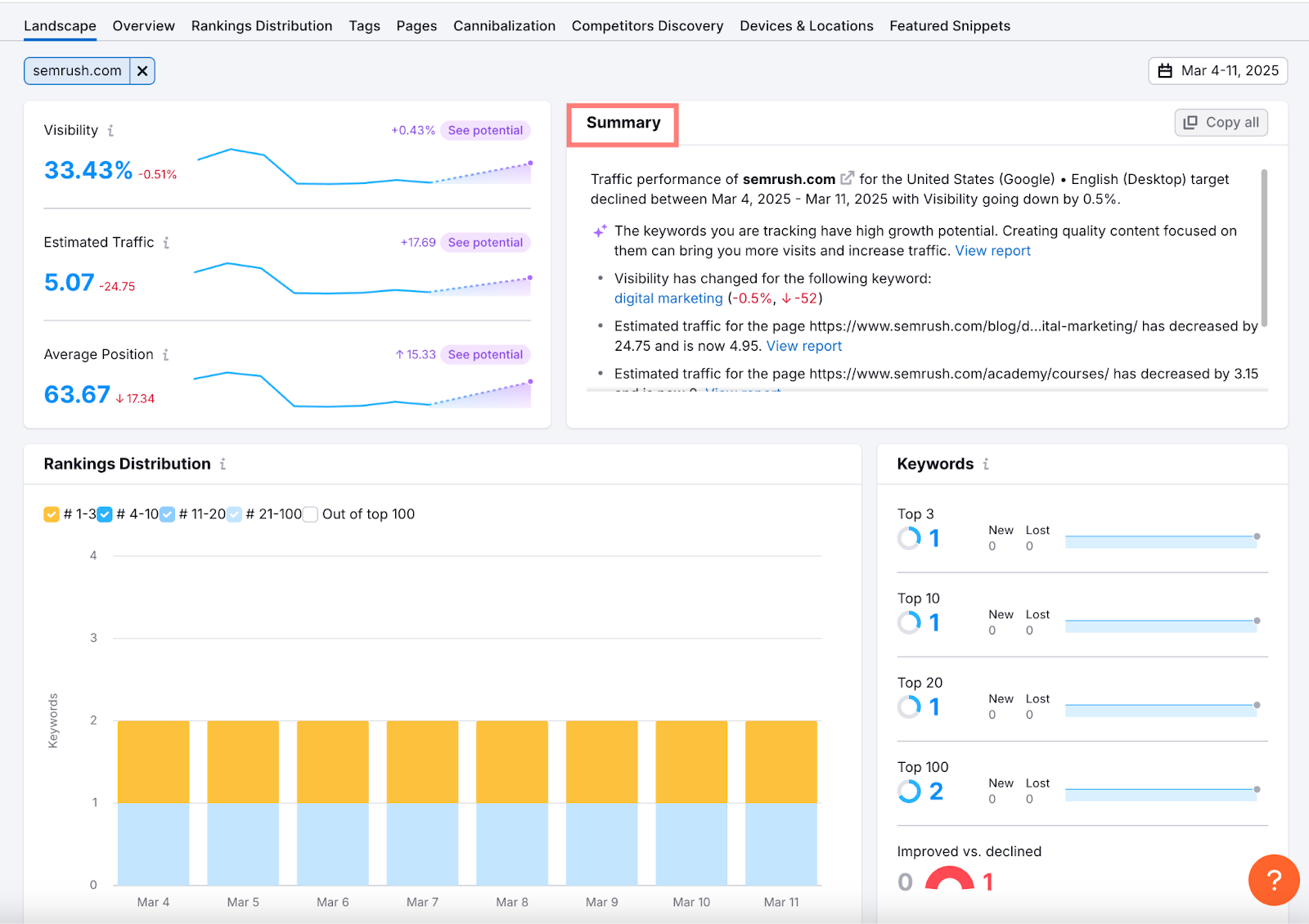1309x924 pixels.
Task: Uncheck the "# 1-3" rankings filter
Action: 50,514
